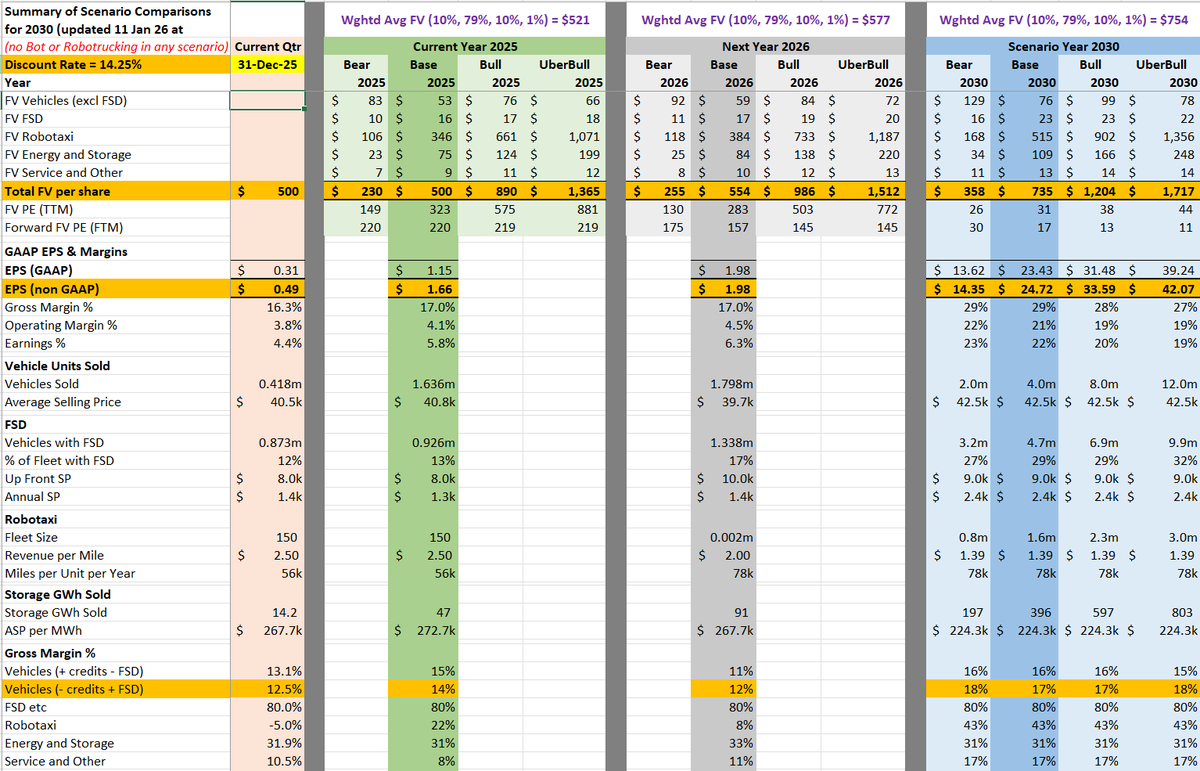Select the 'Fleet Size' row label
The height and width of the screenshot is (771, 1200).
31,537
